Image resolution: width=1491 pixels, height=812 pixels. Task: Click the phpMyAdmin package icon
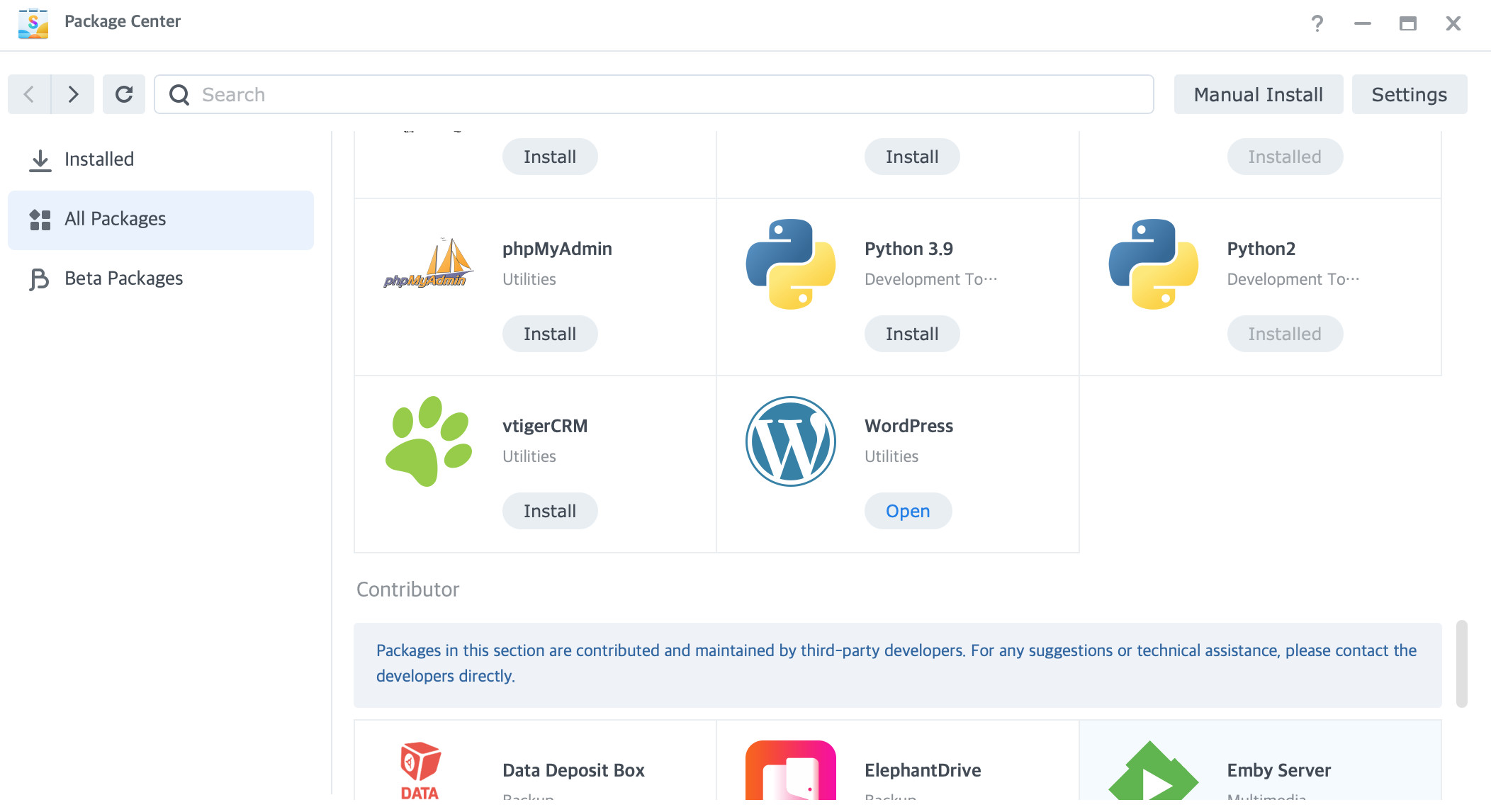click(428, 264)
